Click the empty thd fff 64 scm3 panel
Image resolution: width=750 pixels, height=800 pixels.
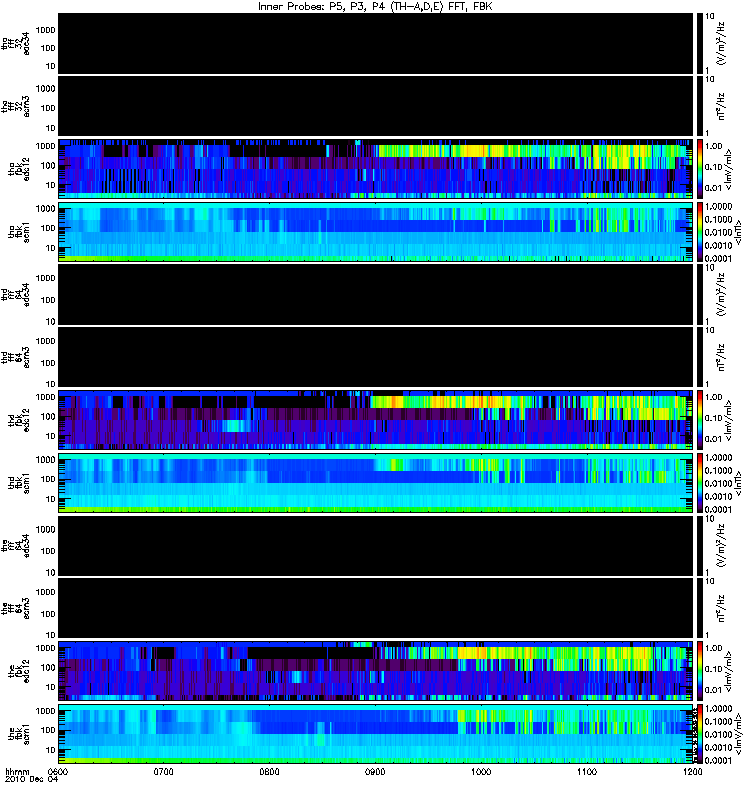(375, 357)
